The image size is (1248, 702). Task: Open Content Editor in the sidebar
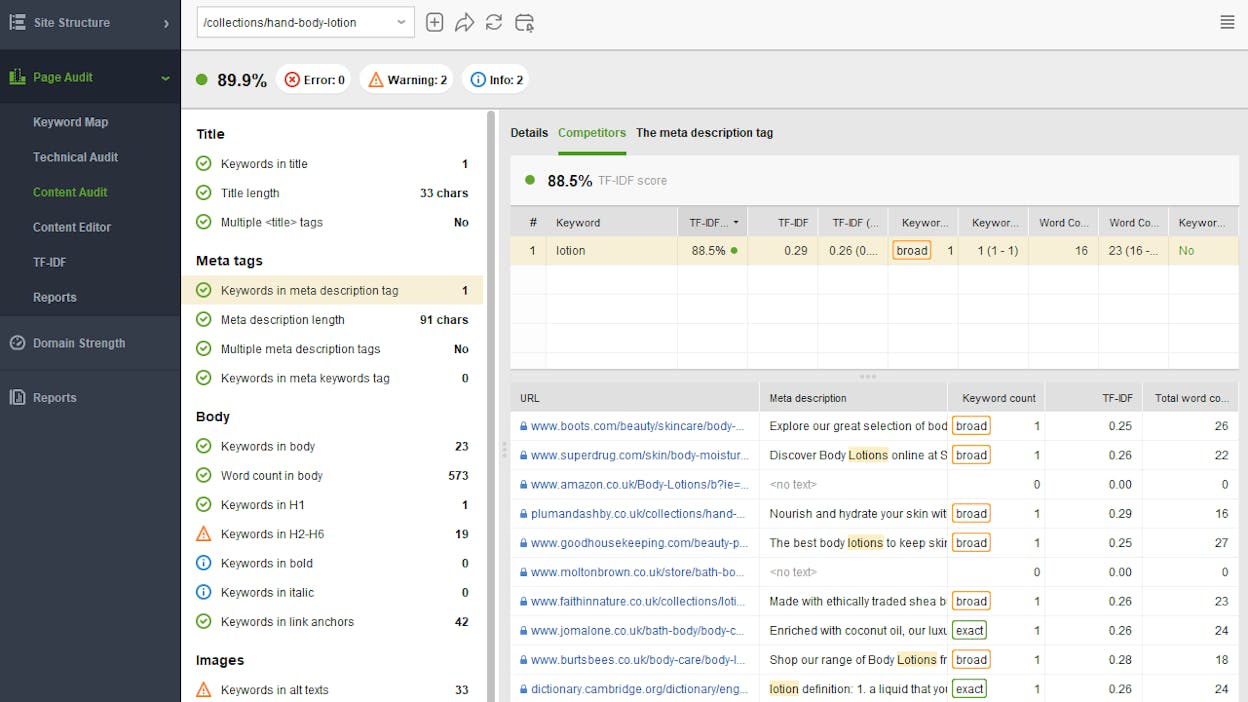coord(72,227)
